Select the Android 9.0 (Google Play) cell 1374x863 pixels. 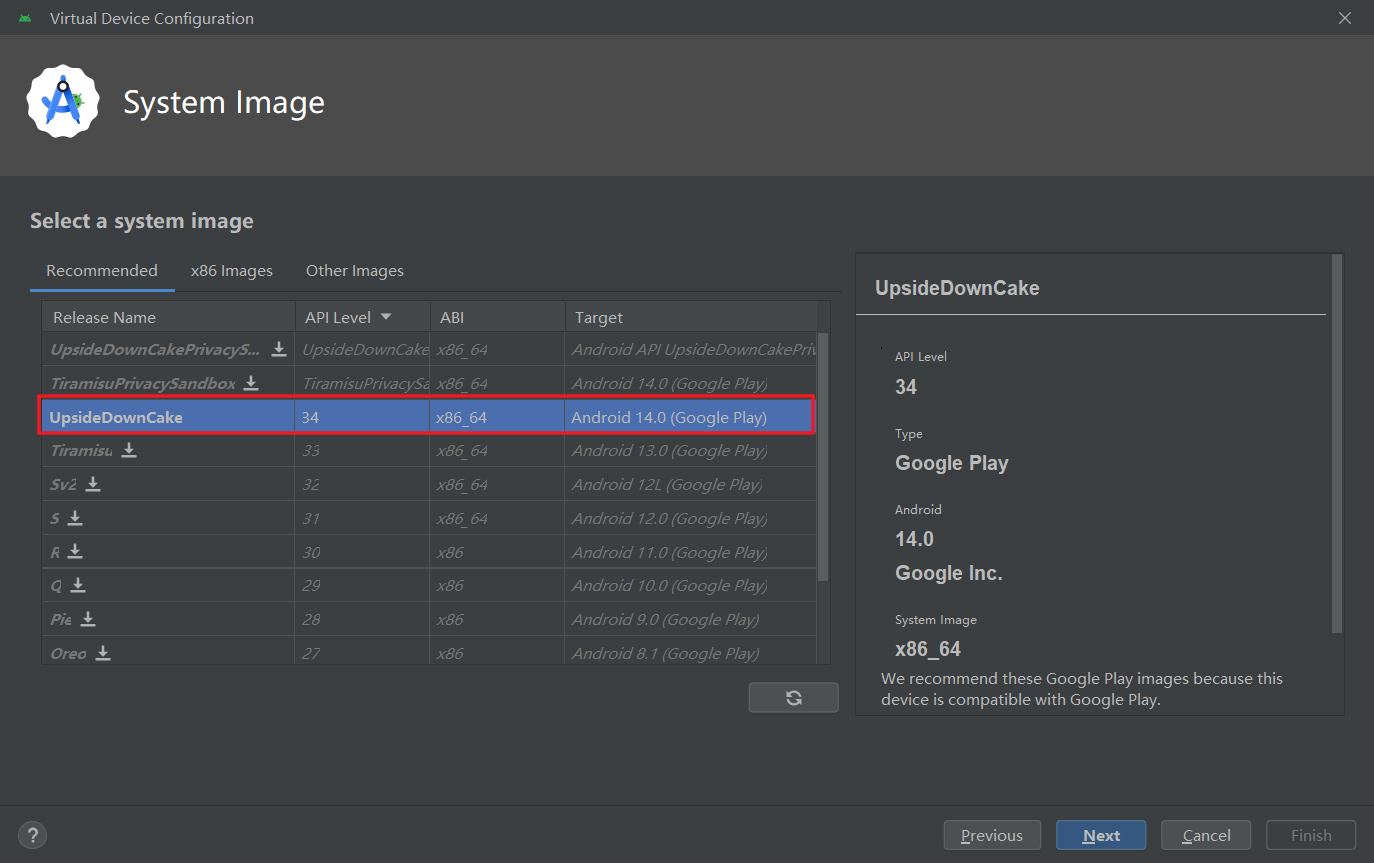[690, 619]
